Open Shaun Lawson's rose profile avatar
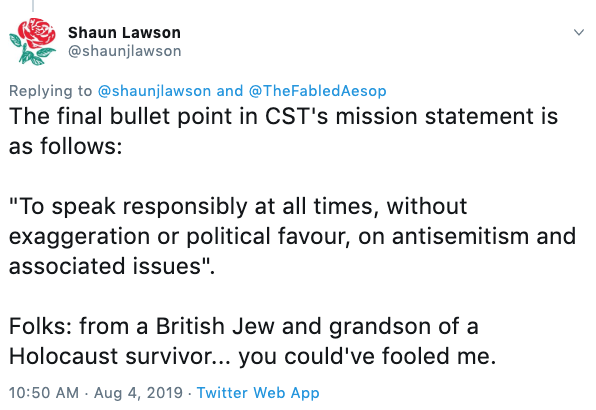Image resolution: width=596 pixels, height=410 pixels. click(x=32, y=41)
